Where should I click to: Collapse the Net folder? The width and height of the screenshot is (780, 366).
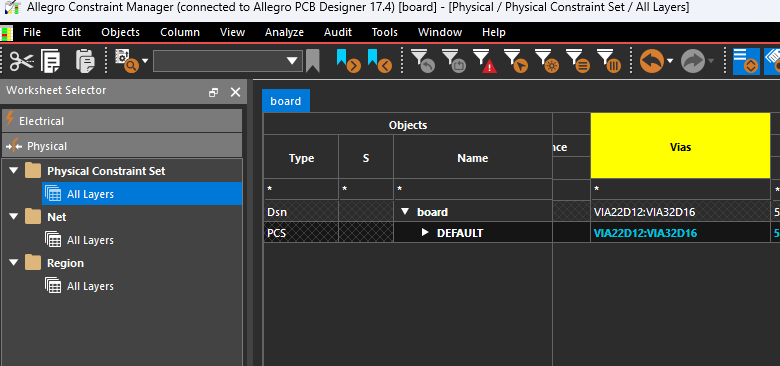pyautogui.click(x=13, y=217)
